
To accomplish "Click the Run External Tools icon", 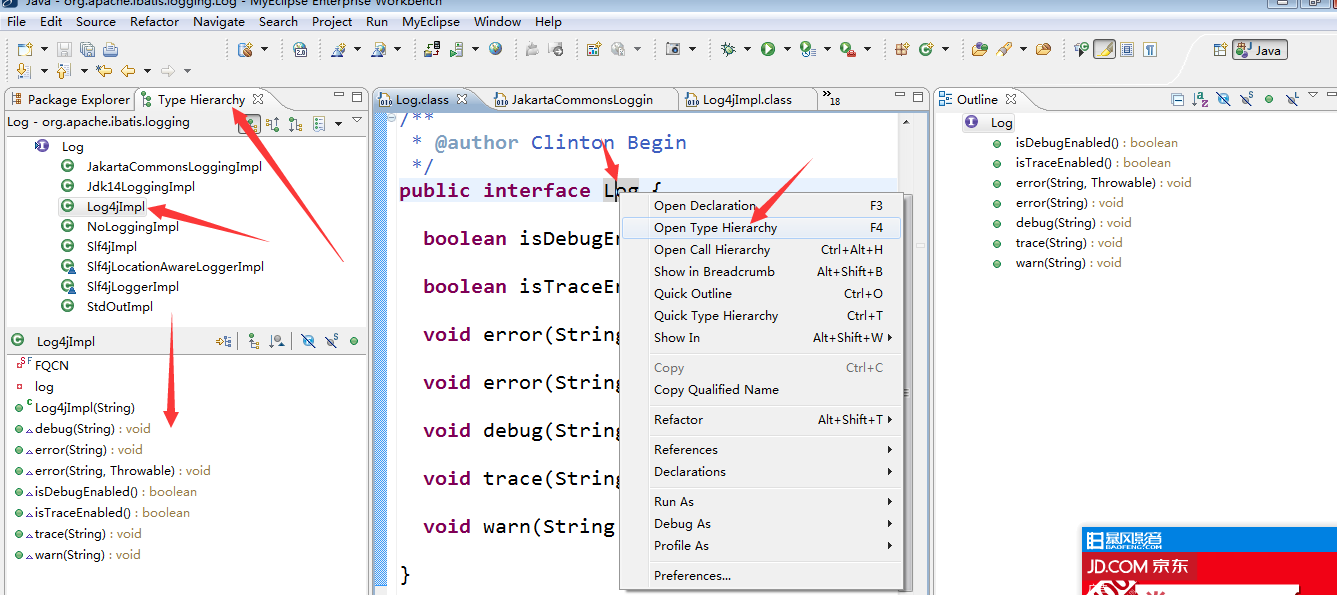I will pos(847,49).
